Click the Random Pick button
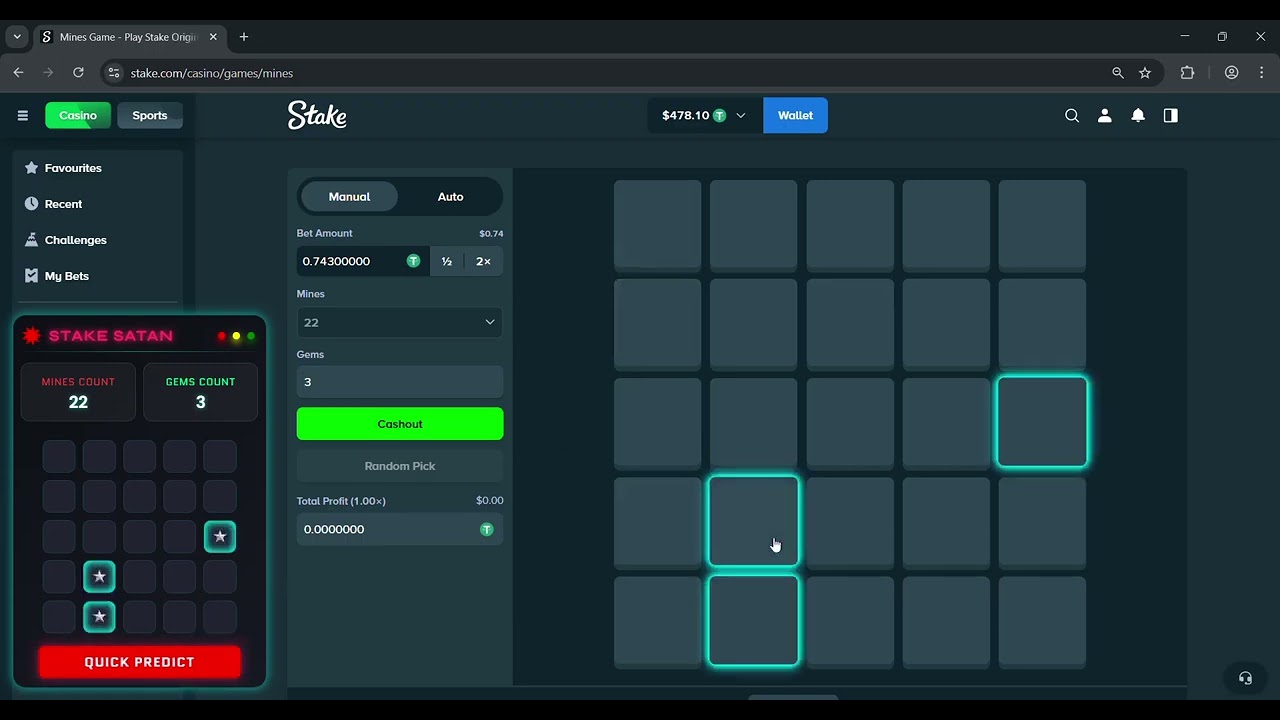 400,466
